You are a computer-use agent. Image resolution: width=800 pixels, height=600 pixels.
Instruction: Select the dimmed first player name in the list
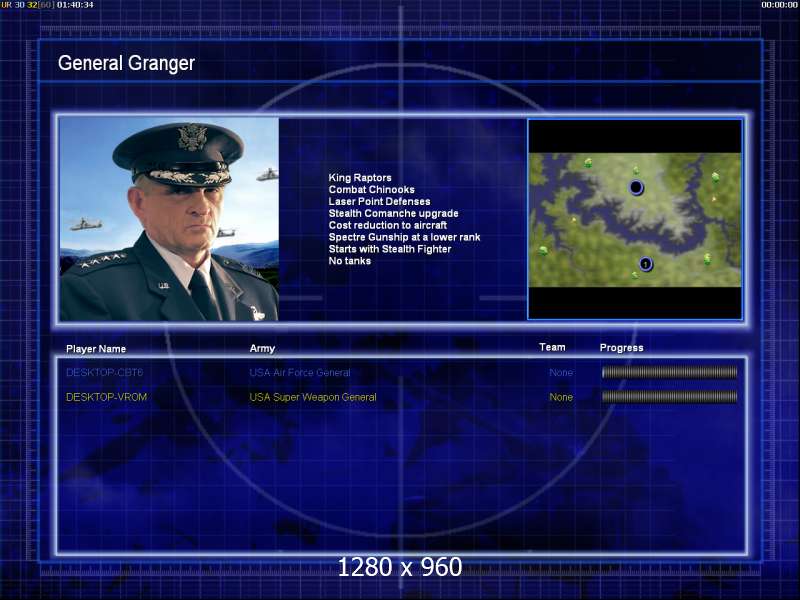point(105,372)
